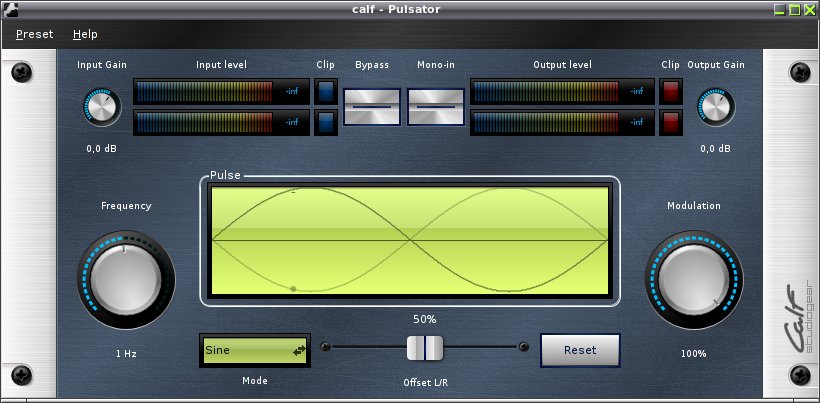Click the Output Gain knob

click(715, 107)
